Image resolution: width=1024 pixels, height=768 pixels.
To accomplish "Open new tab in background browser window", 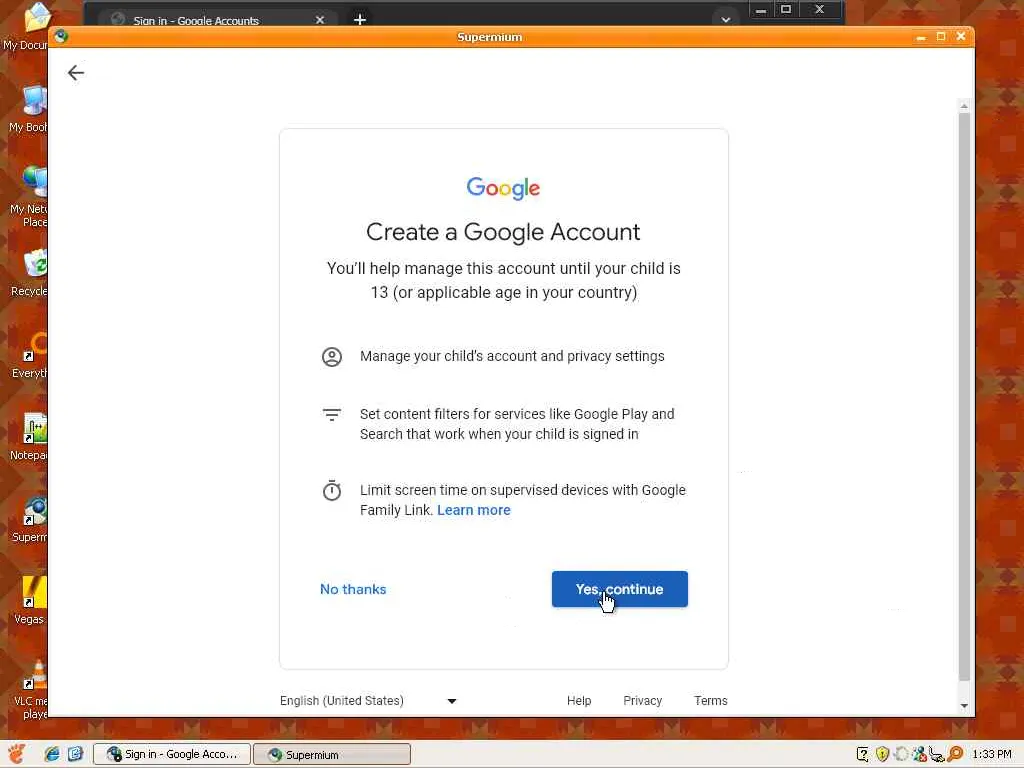I will pyautogui.click(x=360, y=20).
